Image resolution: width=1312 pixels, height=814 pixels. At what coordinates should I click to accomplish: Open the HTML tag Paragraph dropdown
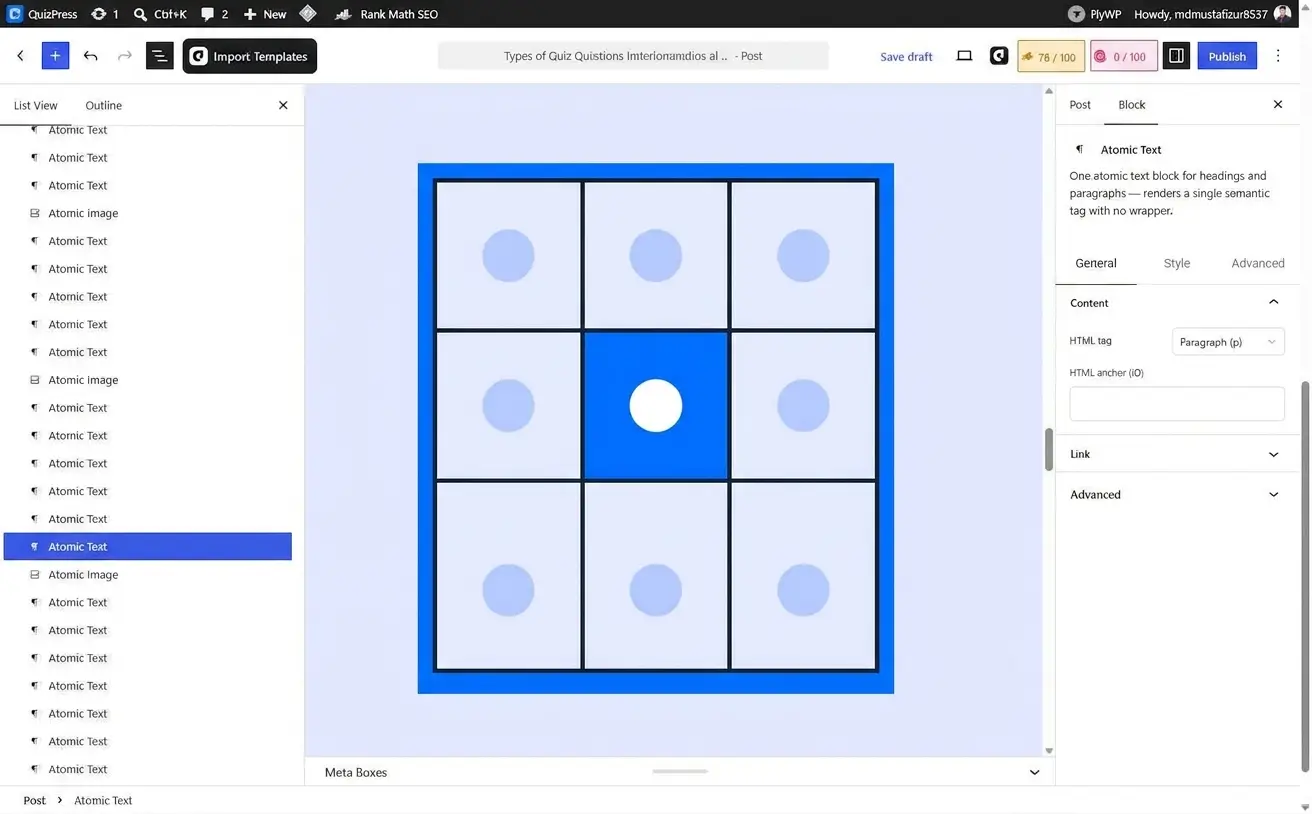(1228, 341)
